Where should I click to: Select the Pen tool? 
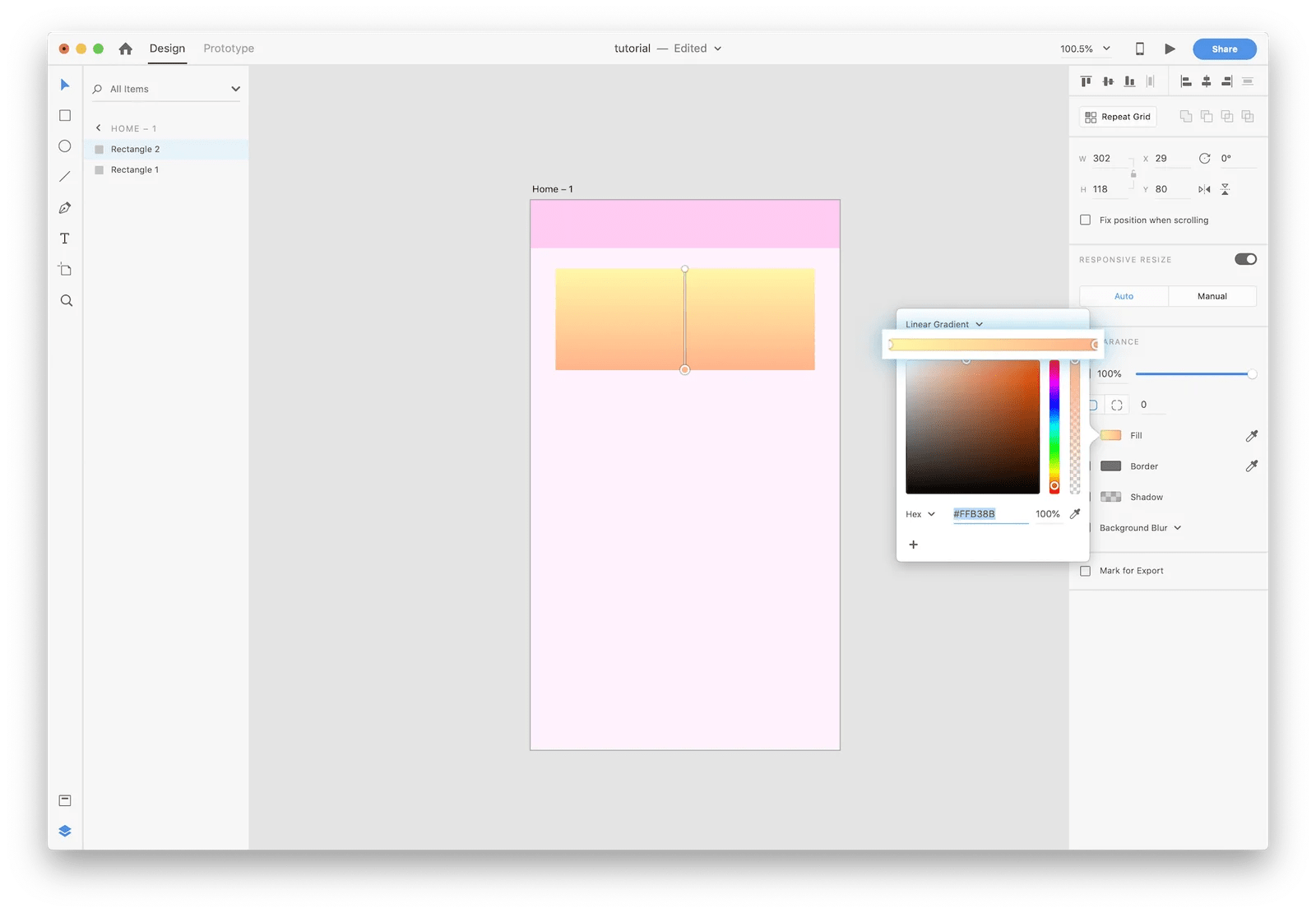point(65,208)
